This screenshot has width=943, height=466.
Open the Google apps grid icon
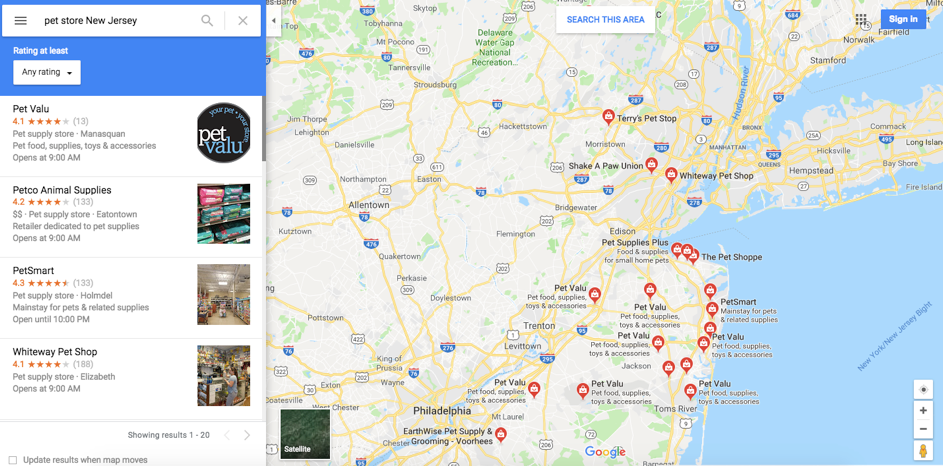861,19
